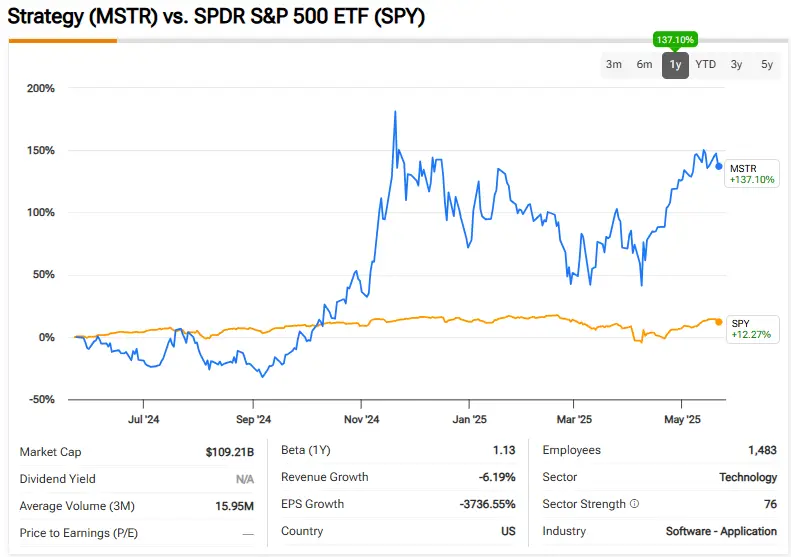791x557 pixels.
Task: Click the Sector Strength value 76
Action: point(770,504)
